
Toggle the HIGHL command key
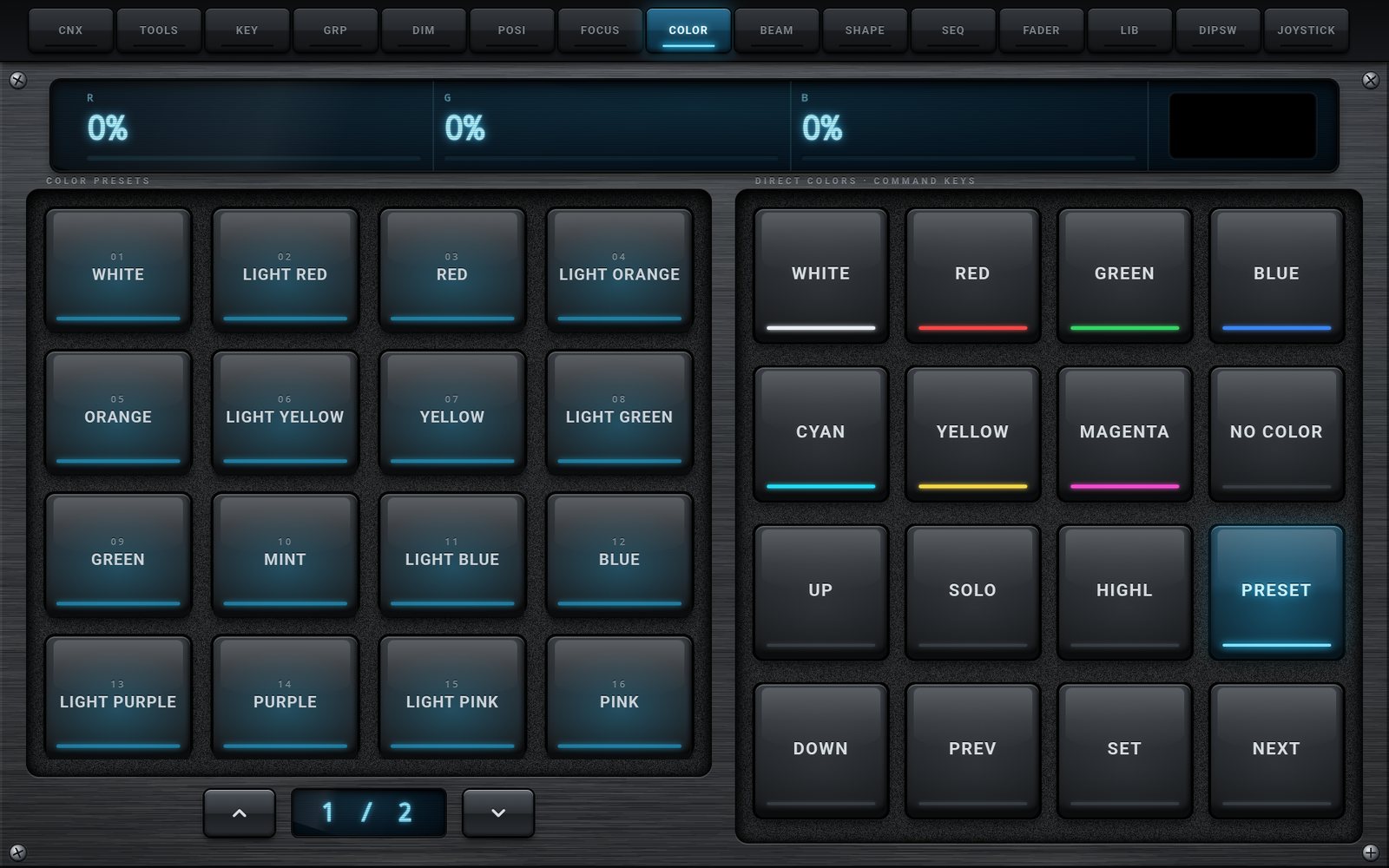click(1124, 591)
